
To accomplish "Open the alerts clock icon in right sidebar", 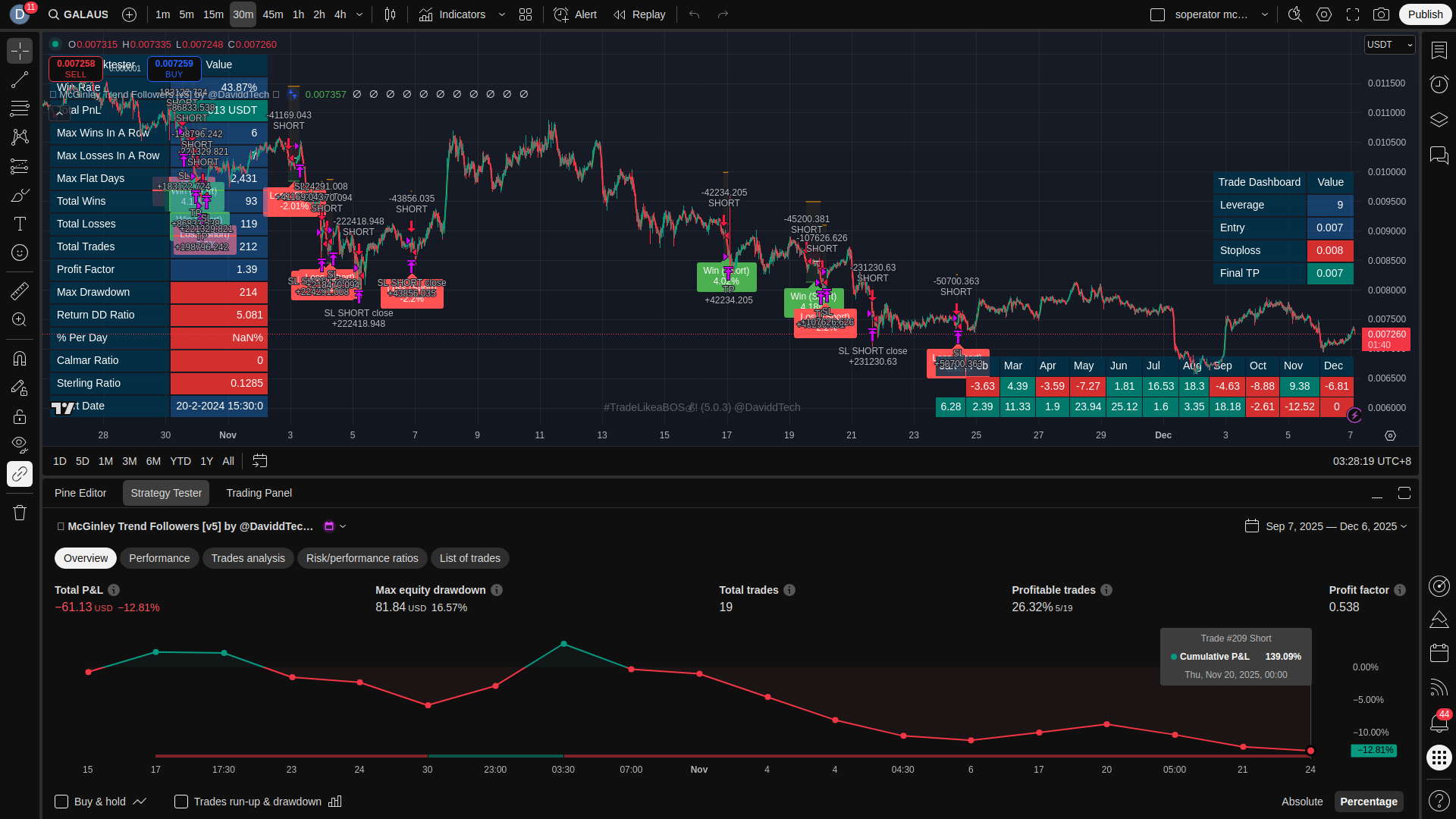I will tap(1439, 83).
